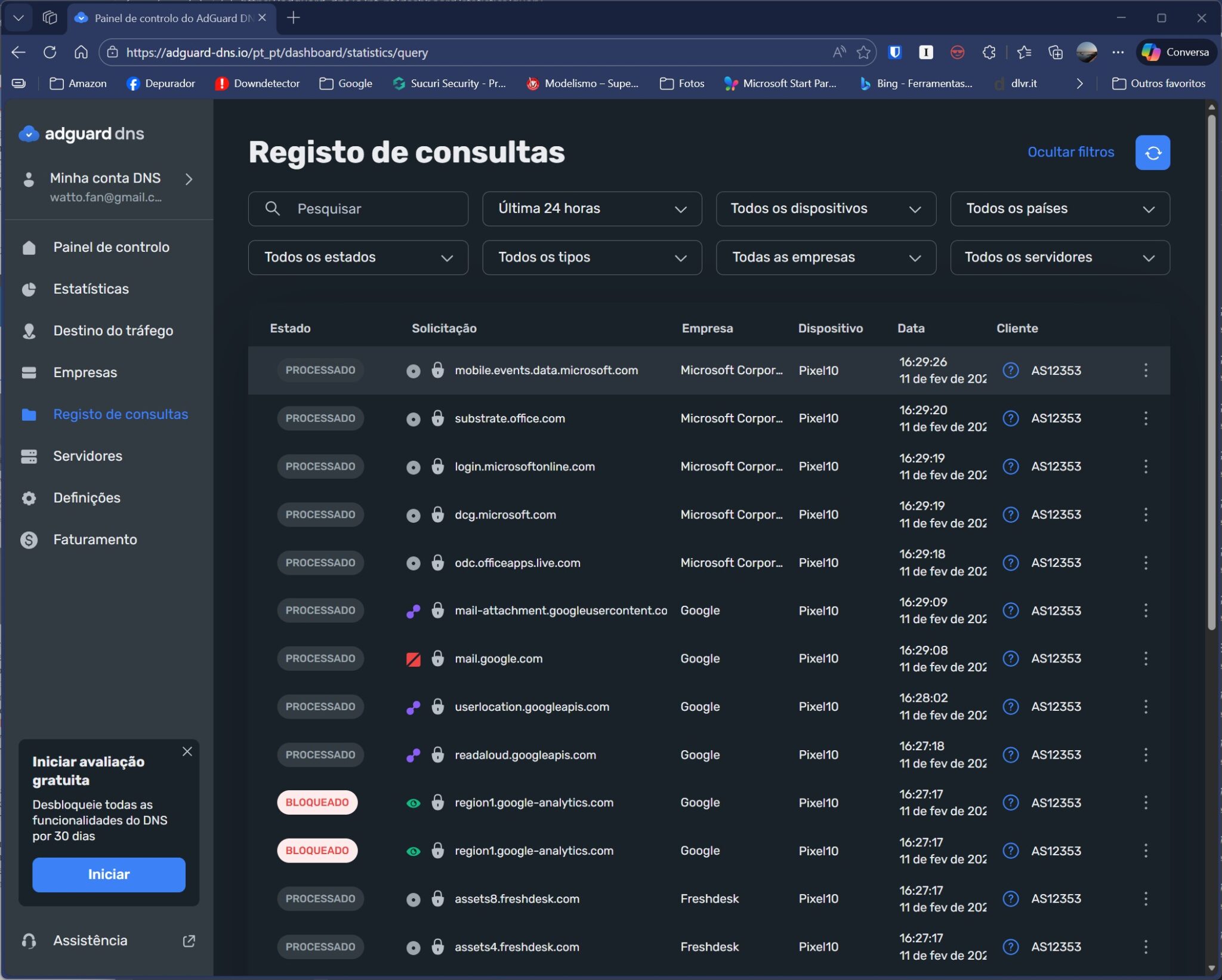The width and height of the screenshot is (1222, 980).
Task: Open Todos os estados dropdown
Action: [x=357, y=258]
